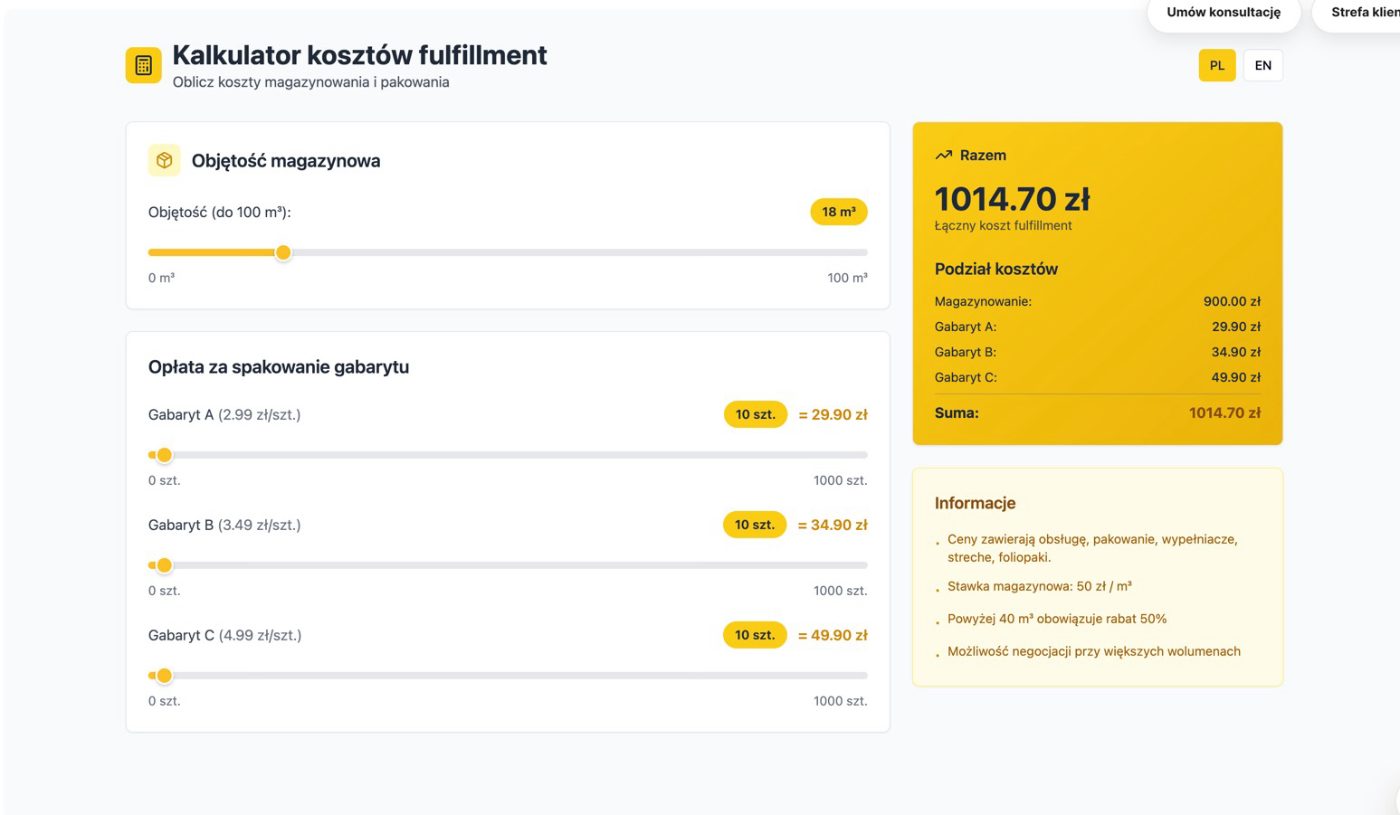
Task: Click the Kalkulator kosztów fulfillment heading
Action: (x=360, y=55)
